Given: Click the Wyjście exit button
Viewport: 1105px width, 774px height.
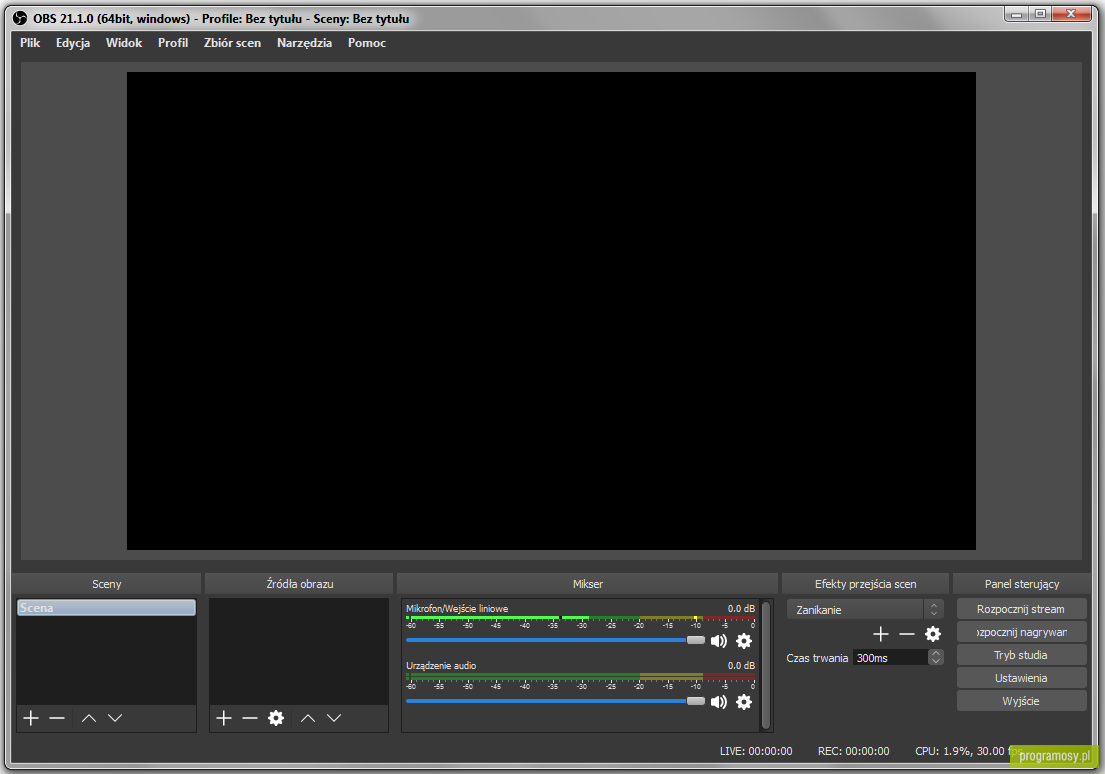Looking at the screenshot, I should [x=1021, y=701].
